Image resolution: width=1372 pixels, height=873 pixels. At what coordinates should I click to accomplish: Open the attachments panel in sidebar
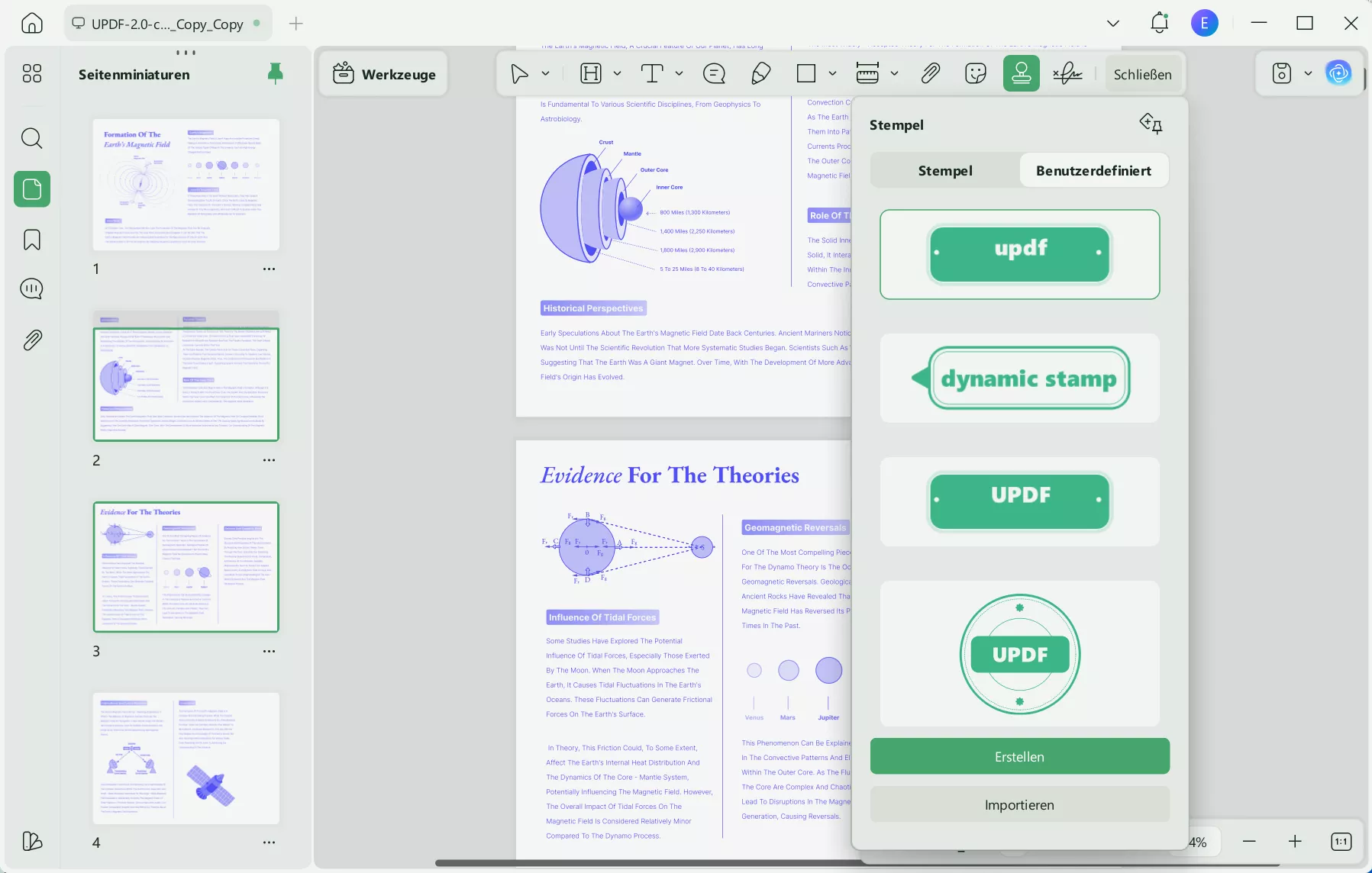click(x=32, y=340)
